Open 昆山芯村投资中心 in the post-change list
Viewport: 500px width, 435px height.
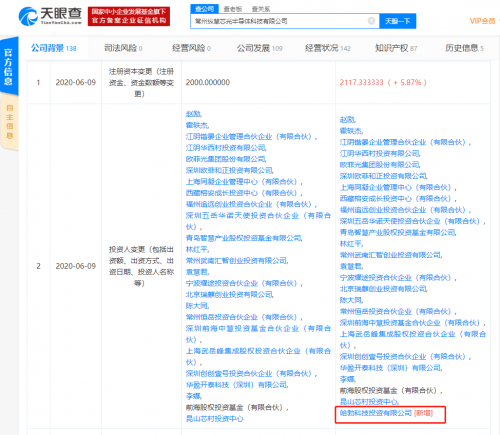(x=369, y=402)
